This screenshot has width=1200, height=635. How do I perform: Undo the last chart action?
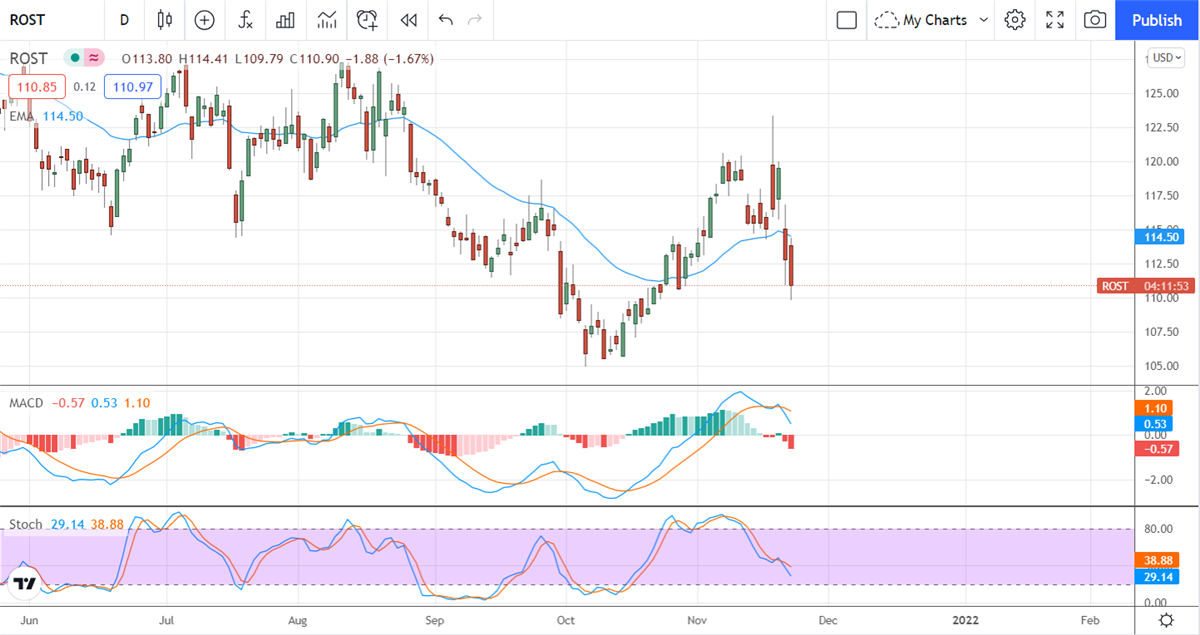446,20
